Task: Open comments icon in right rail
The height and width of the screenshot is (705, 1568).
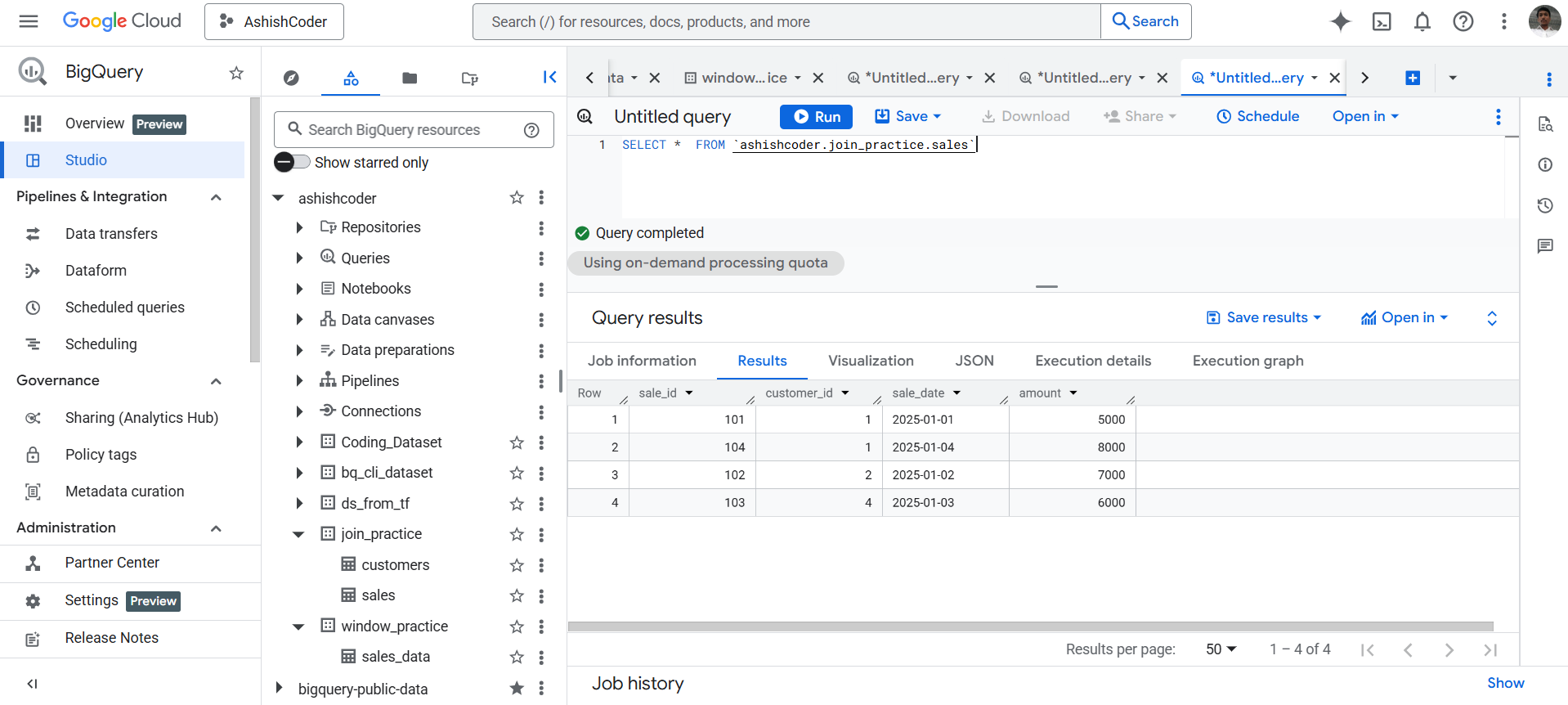Action: click(x=1545, y=246)
